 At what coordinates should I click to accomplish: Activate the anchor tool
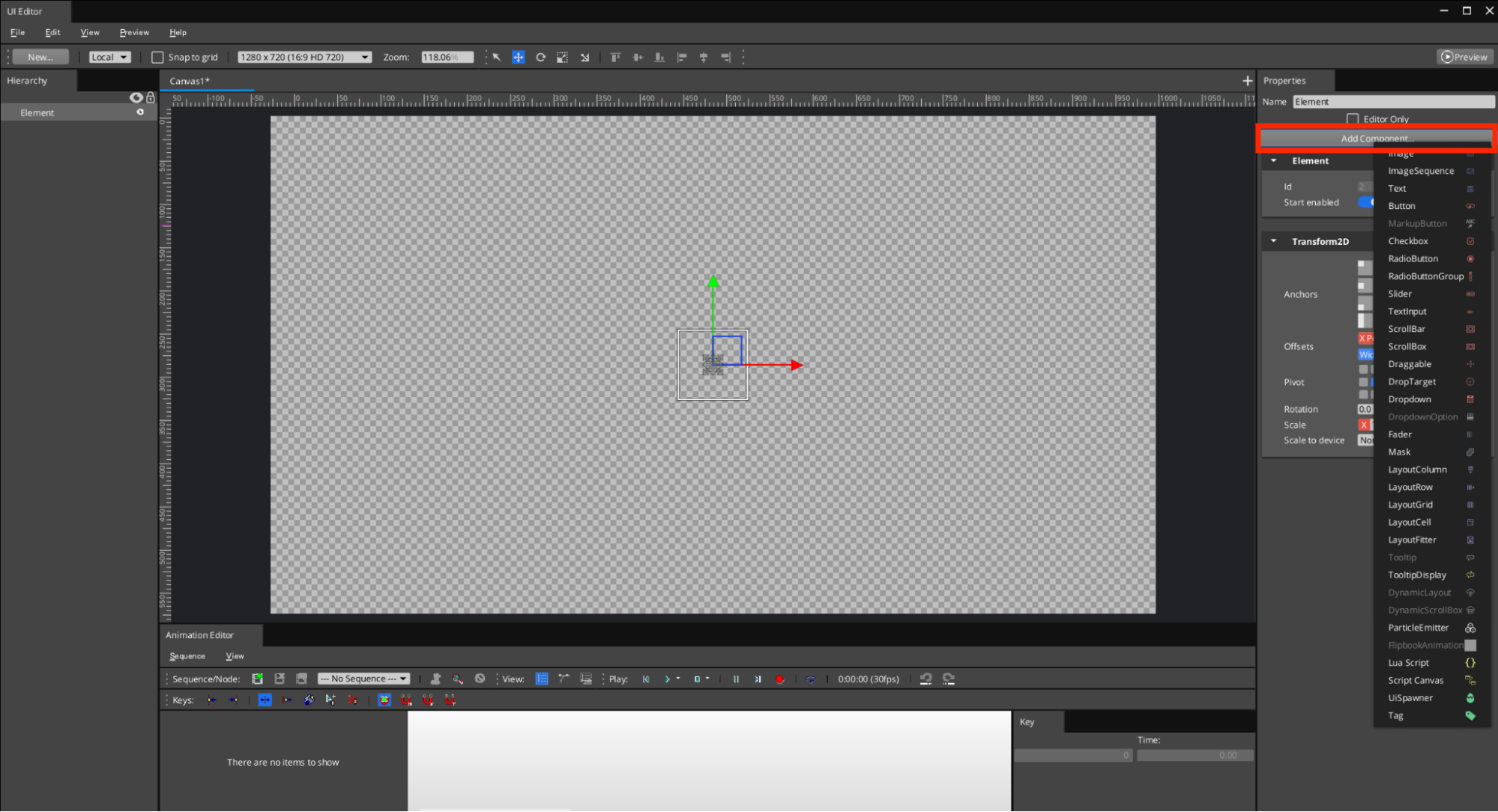pos(585,57)
